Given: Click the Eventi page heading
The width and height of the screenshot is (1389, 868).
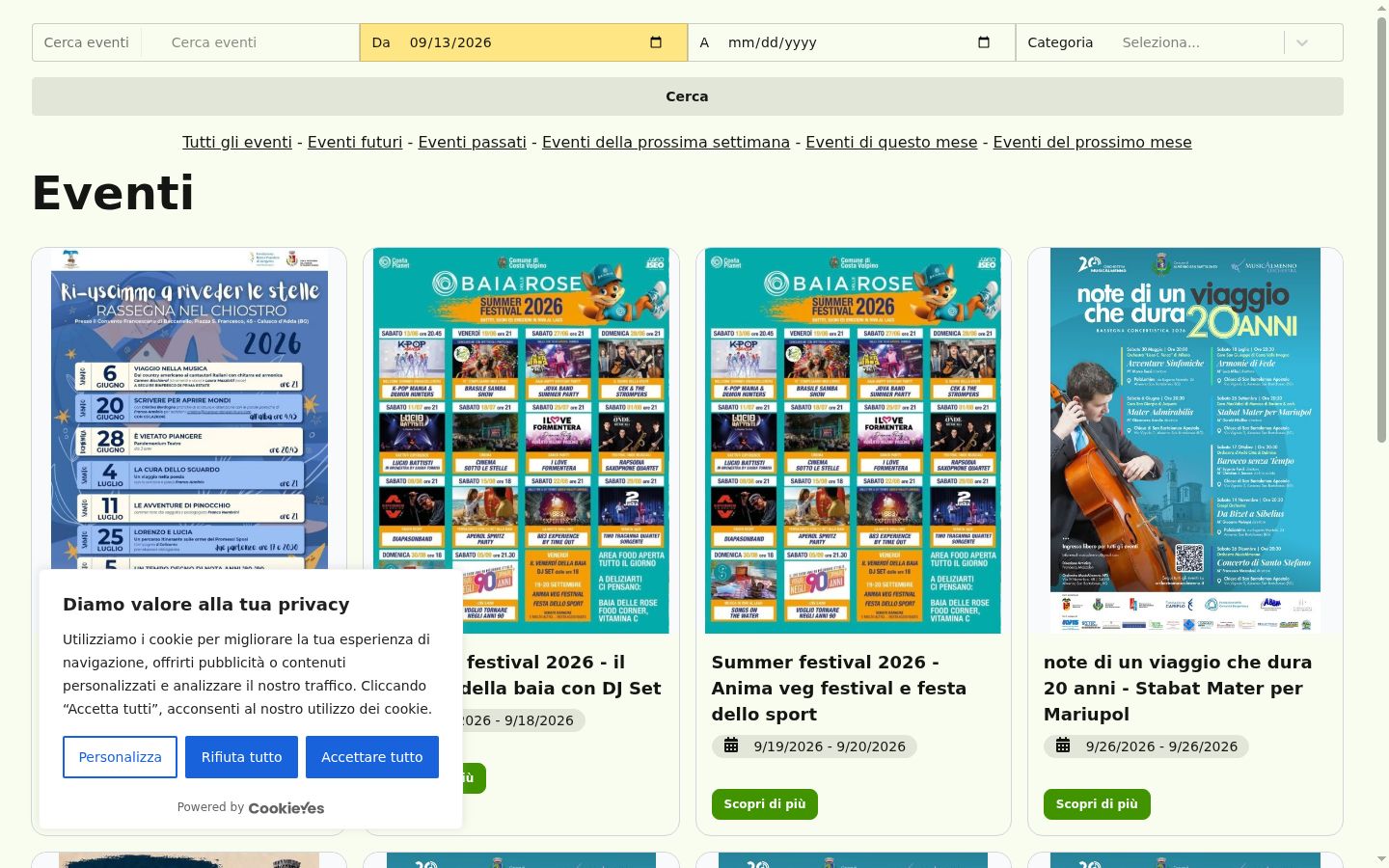Looking at the screenshot, I should (113, 193).
